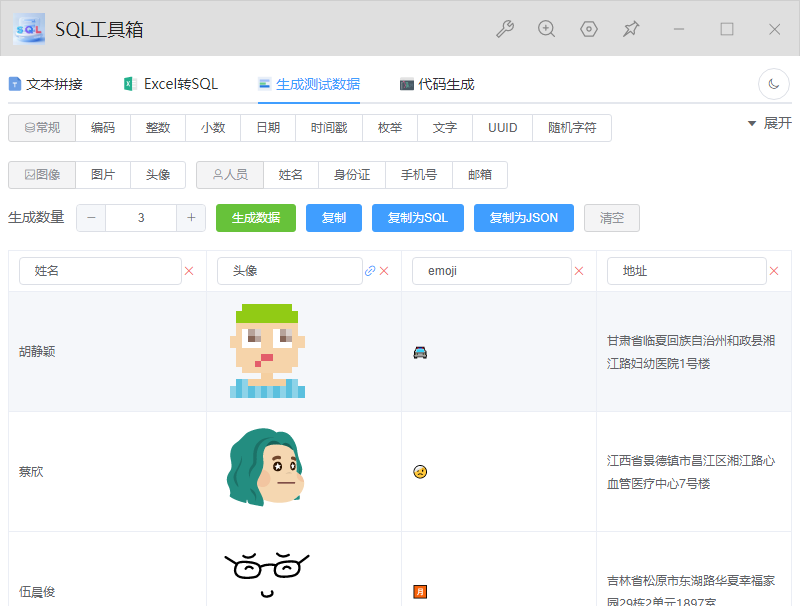
Task: Open the Excel转SQL tab
Action: point(170,84)
